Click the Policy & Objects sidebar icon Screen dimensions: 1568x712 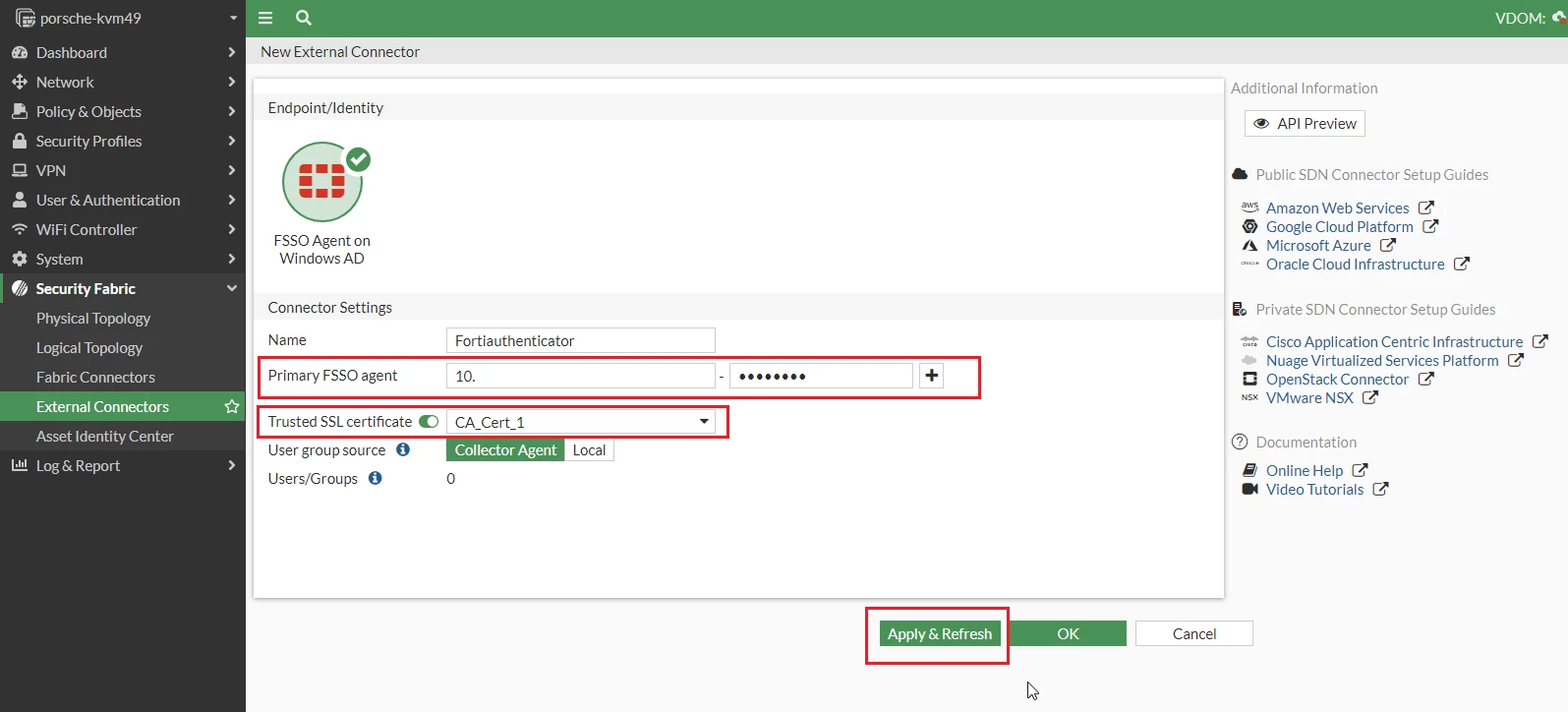pyautogui.click(x=20, y=111)
